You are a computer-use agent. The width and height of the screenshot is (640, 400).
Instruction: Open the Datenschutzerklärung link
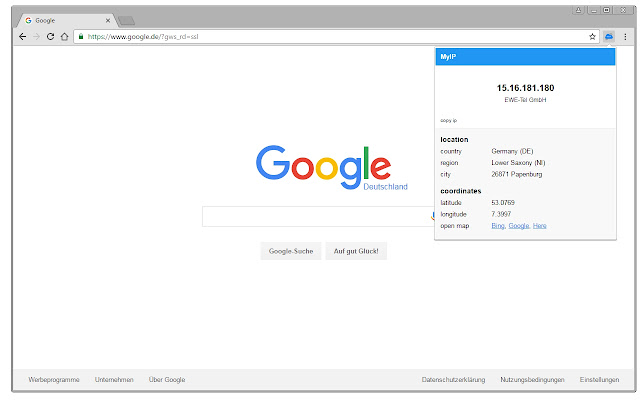pos(453,380)
